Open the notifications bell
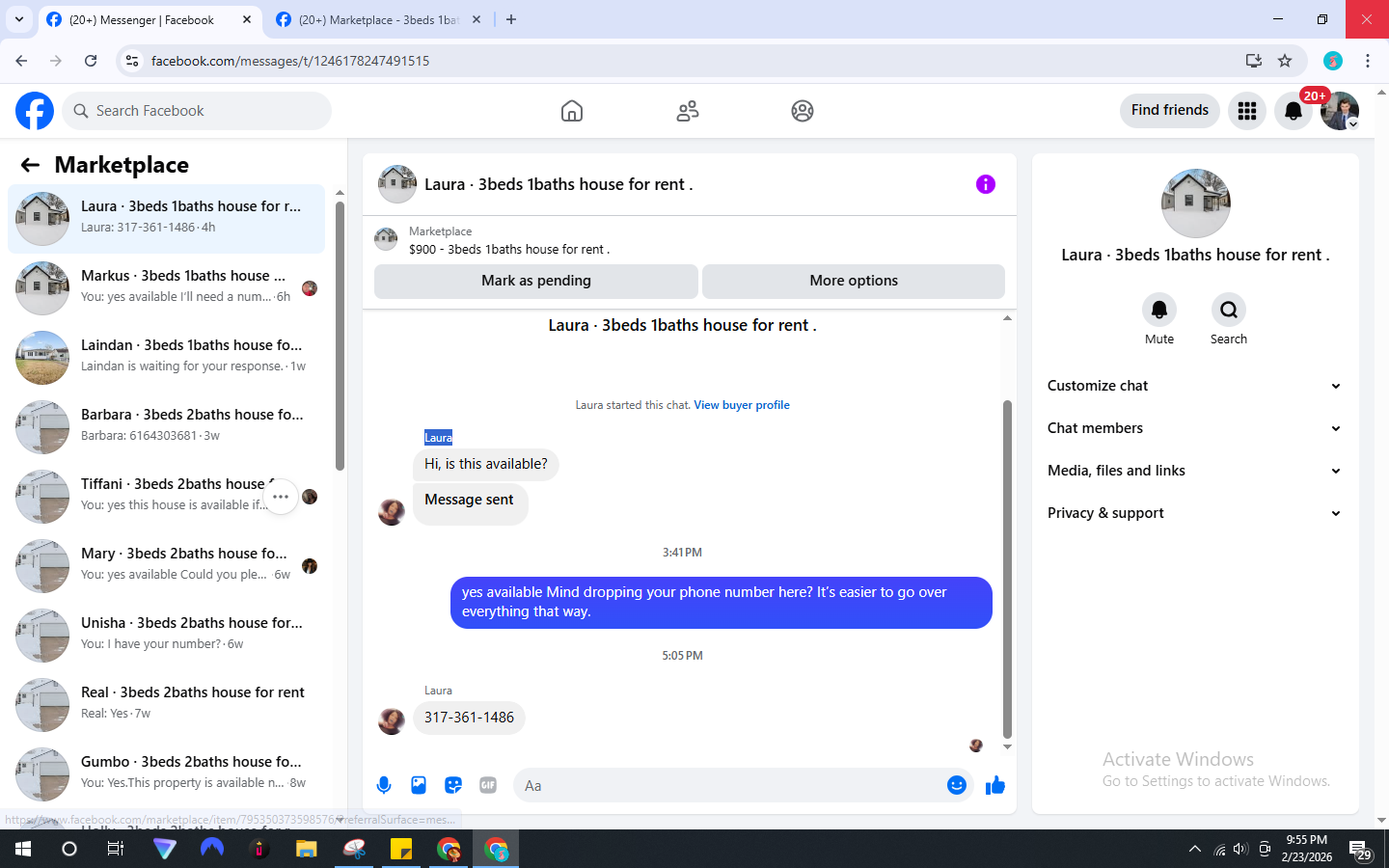This screenshot has width=1389, height=868. pos(1294,111)
